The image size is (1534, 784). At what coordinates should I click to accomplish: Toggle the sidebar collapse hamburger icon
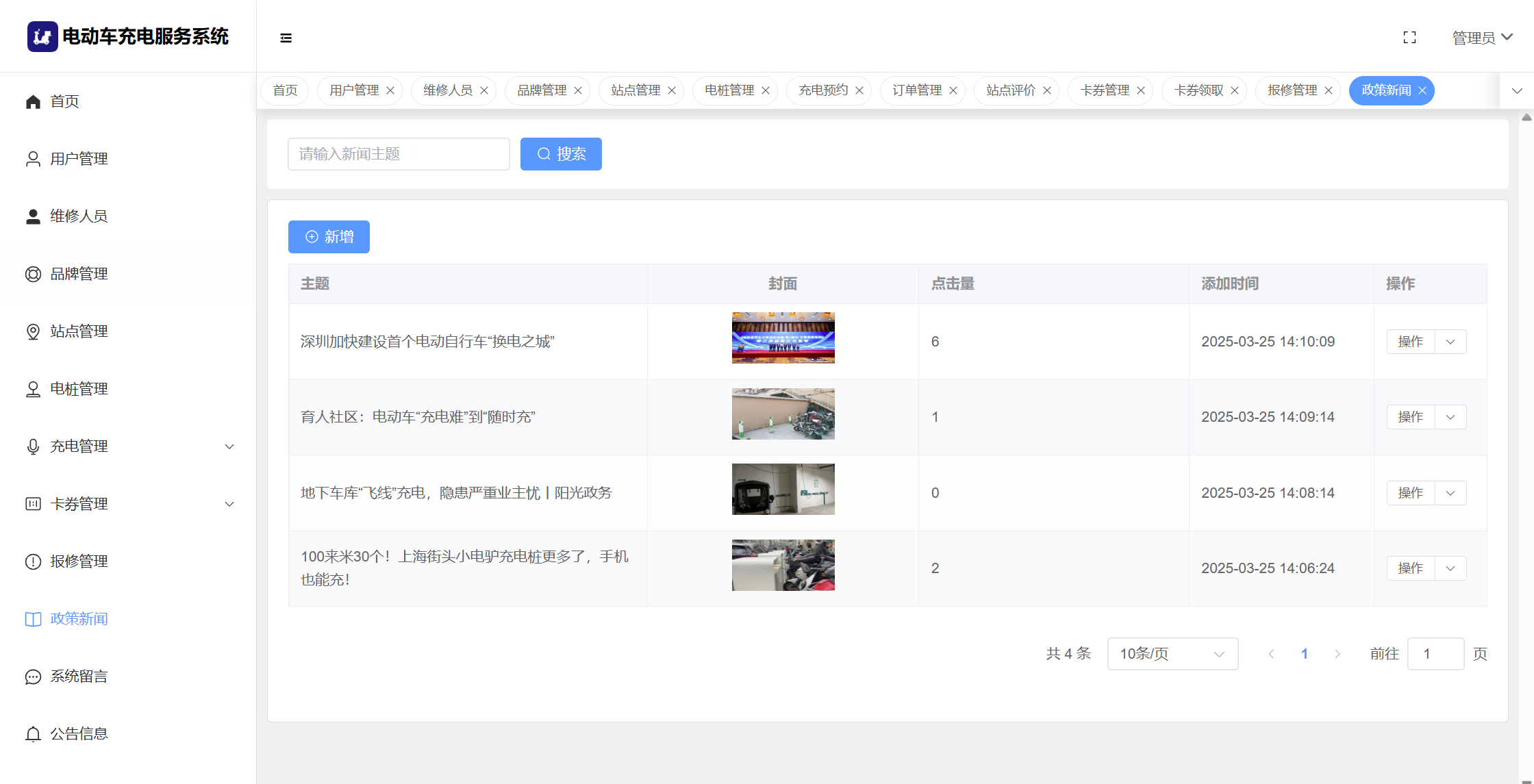coord(286,38)
